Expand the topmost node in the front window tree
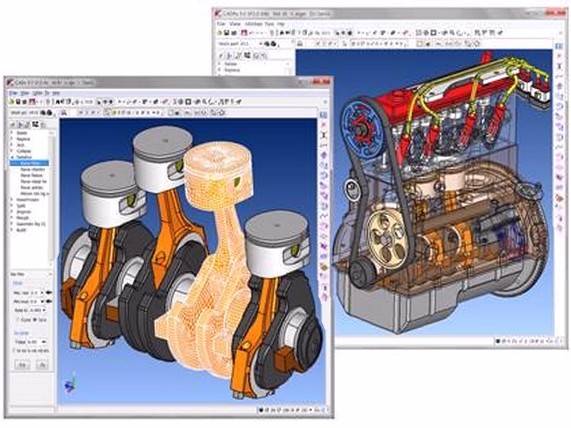The height and width of the screenshot is (428, 571). coord(12,132)
